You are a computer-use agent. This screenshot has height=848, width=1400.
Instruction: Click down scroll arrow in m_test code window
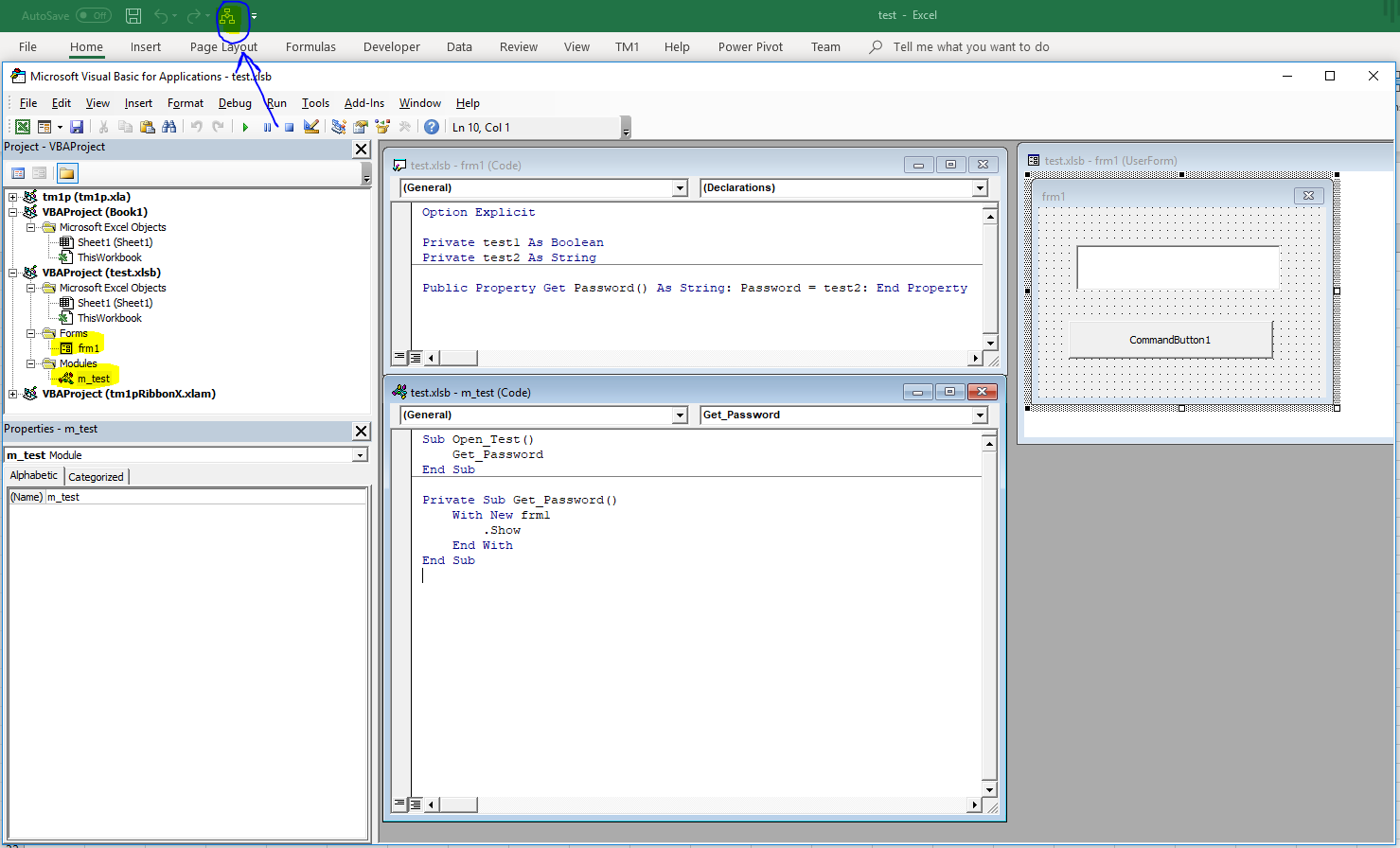click(990, 789)
